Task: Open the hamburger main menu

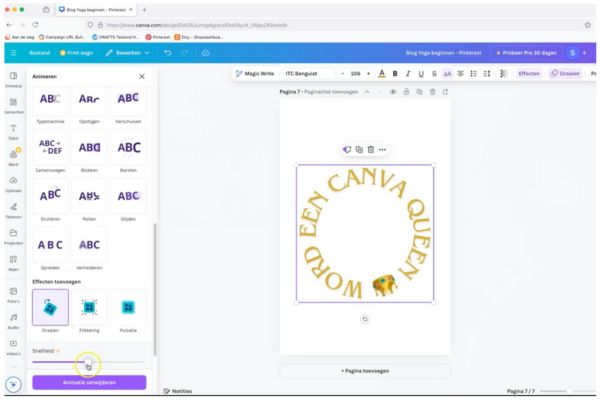Action: pyautogui.click(x=13, y=53)
